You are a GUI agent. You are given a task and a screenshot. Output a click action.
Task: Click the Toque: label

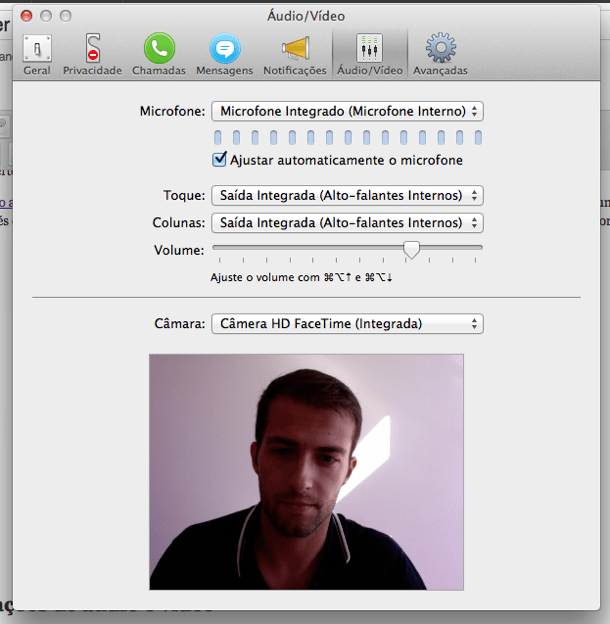click(x=184, y=195)
